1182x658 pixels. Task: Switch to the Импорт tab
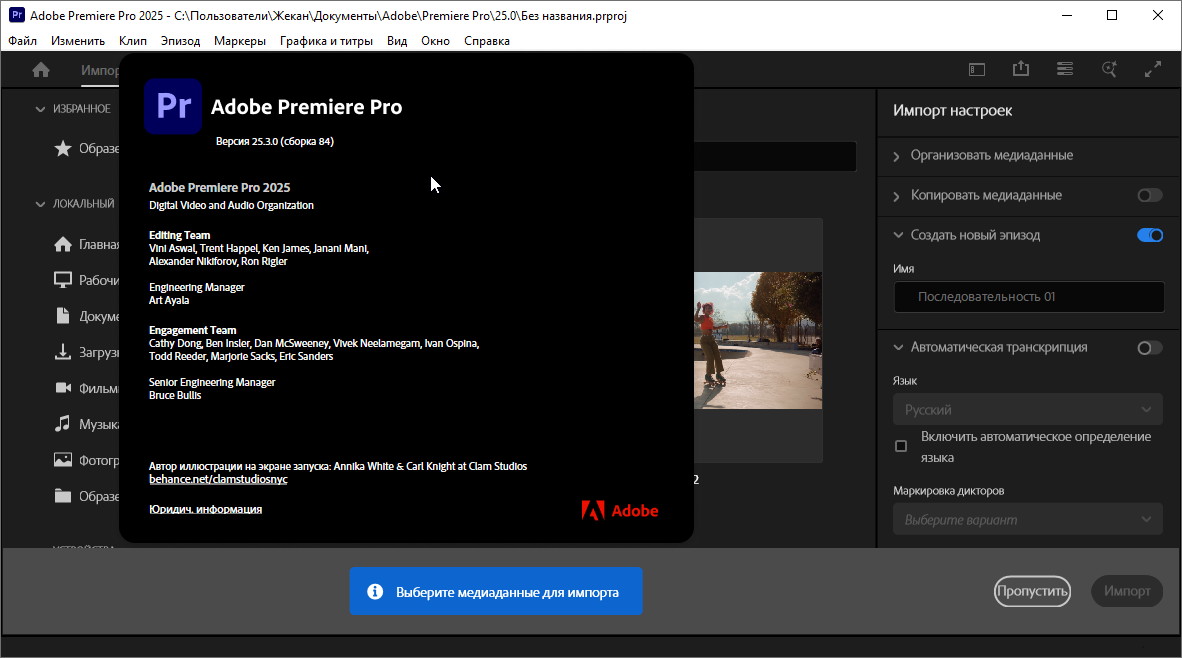click(x=100, y=71)
